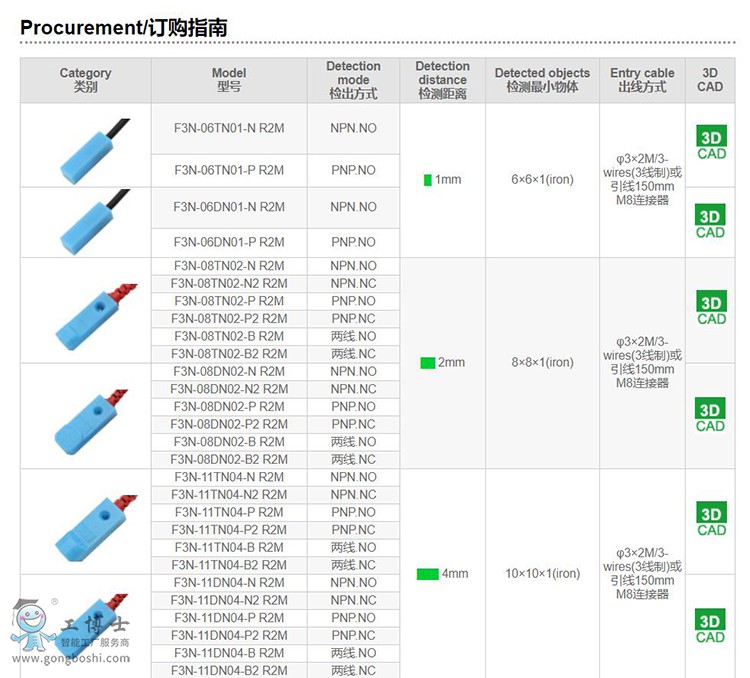The width and height of the screenshot is (750, 678).
Task: Click the green 4mm detection distance bar
Action: pyautogui.click(x=427, y=574)
